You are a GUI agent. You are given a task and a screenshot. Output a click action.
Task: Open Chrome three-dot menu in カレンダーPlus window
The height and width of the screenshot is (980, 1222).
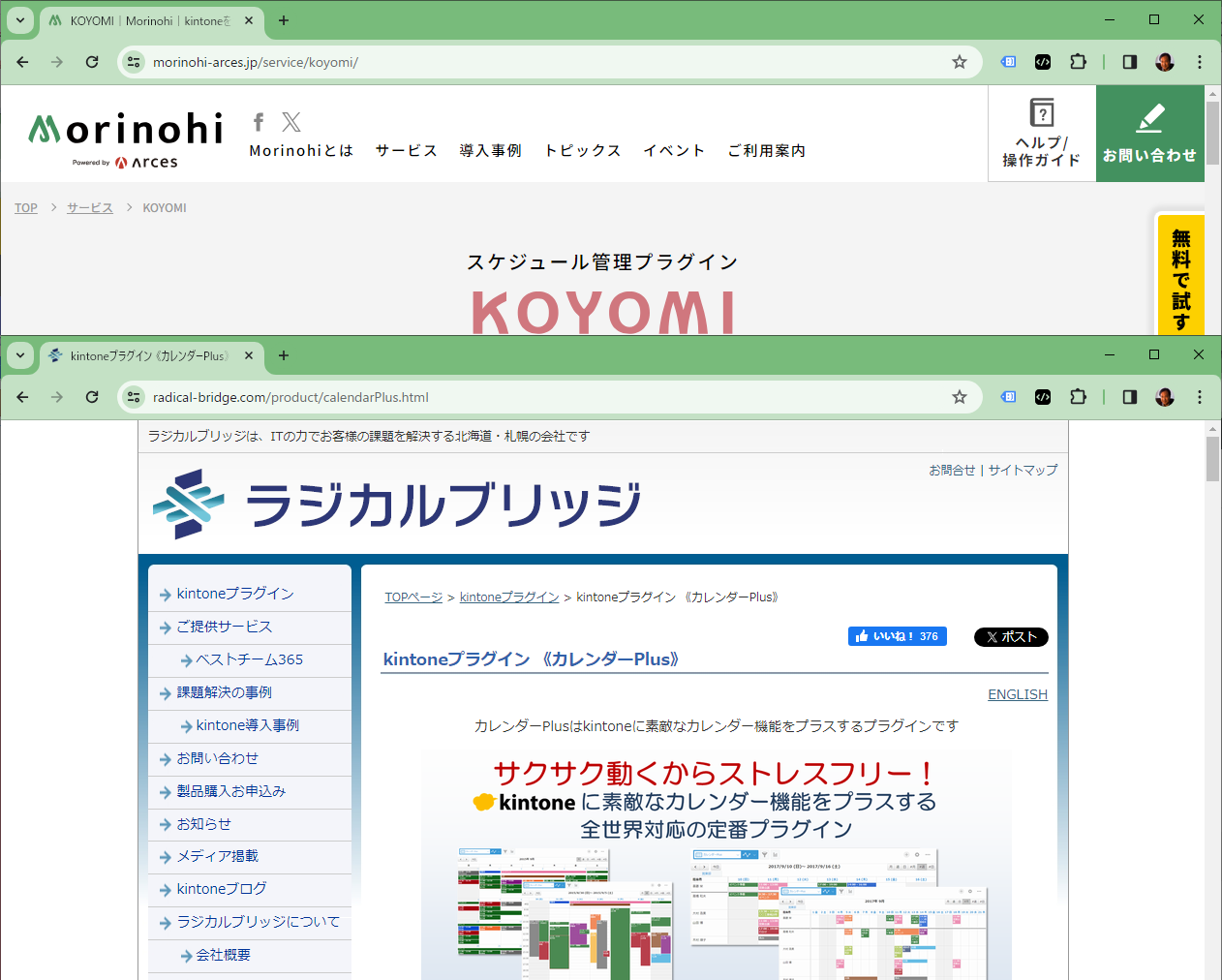point(1200,397)
